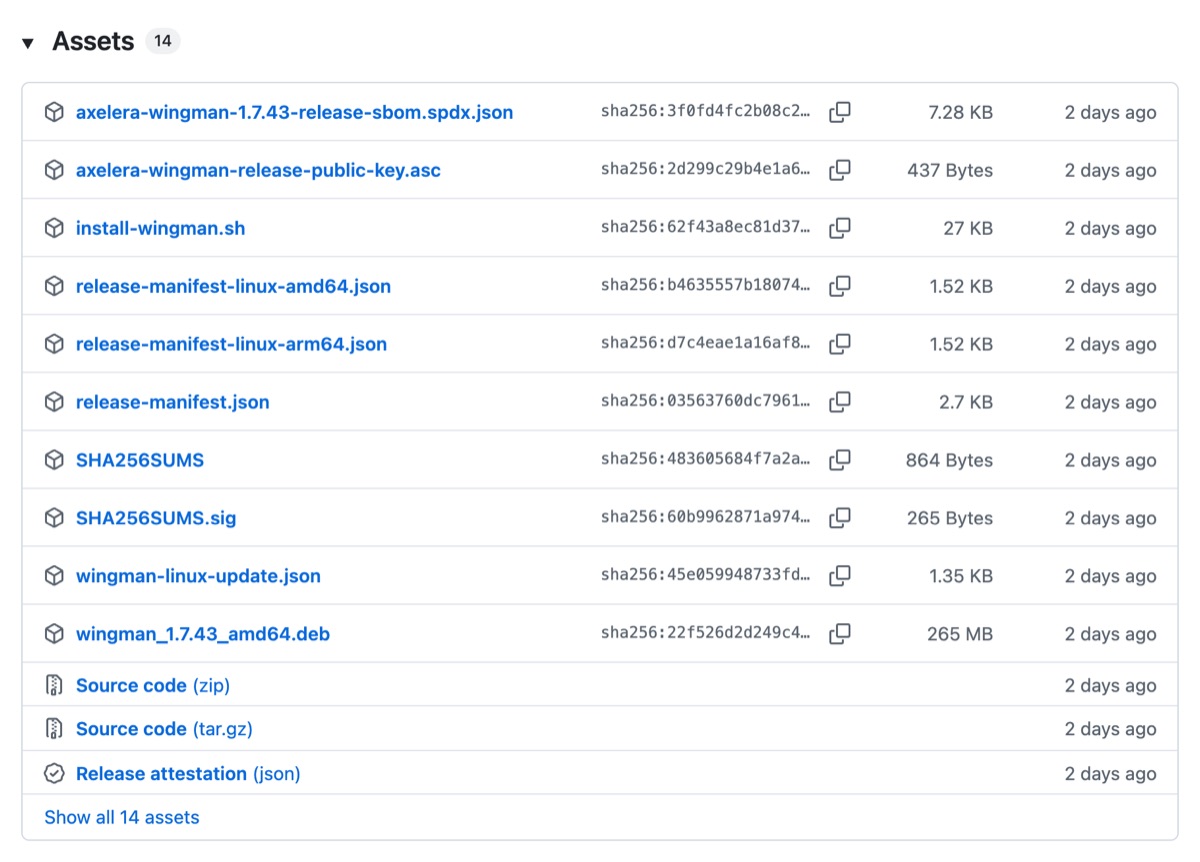Copy sha256 of install-wingman.sh
The height and width of the screenshot is (862, 1200).
coord(840,228)
